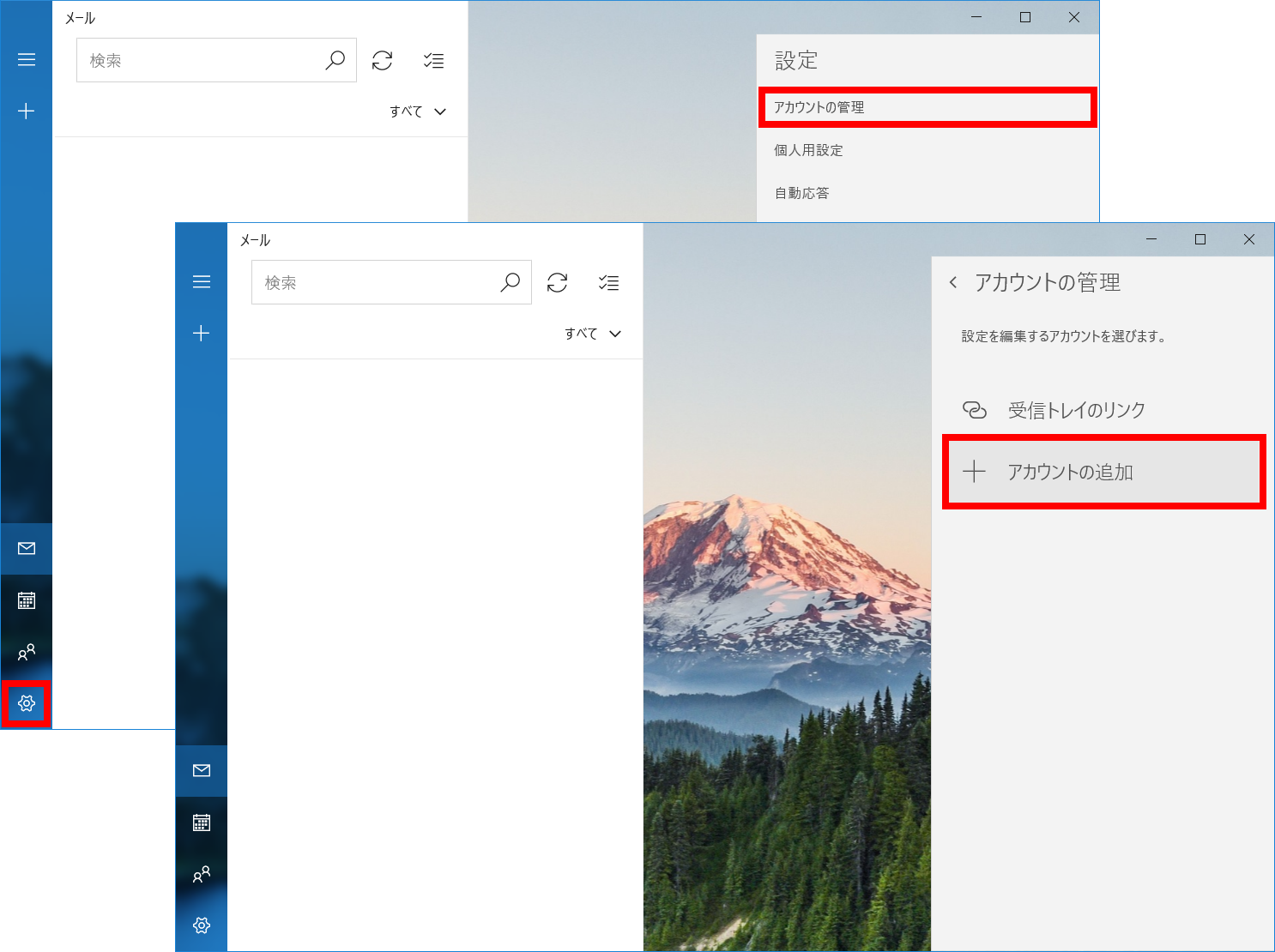The width and height of the screenshot is (1275, 952).
Task: Open People icon in the front window sidebar
Action: (x=202, y=875)
